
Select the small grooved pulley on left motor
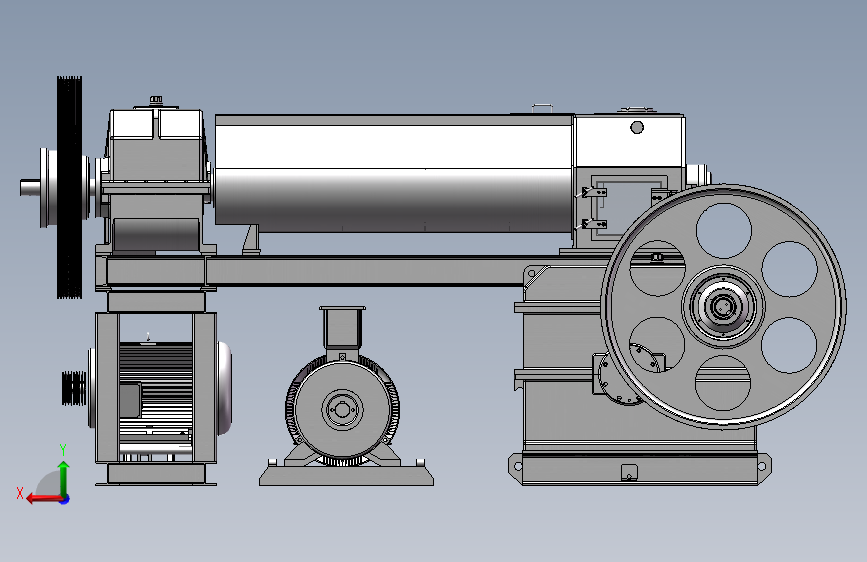[74, 388]
